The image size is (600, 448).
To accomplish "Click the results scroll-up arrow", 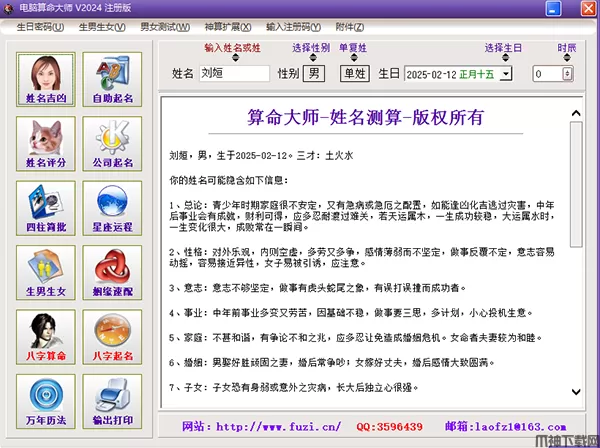I will (576, 114).
